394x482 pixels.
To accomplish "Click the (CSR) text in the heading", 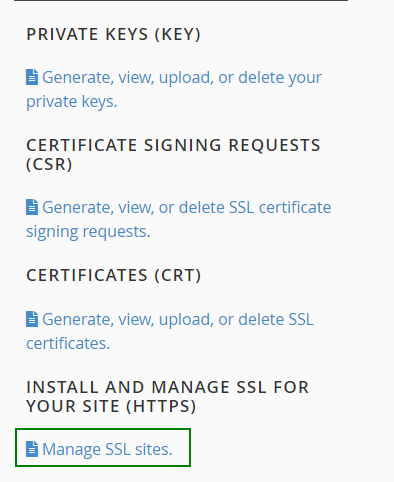I will (49, 164).
